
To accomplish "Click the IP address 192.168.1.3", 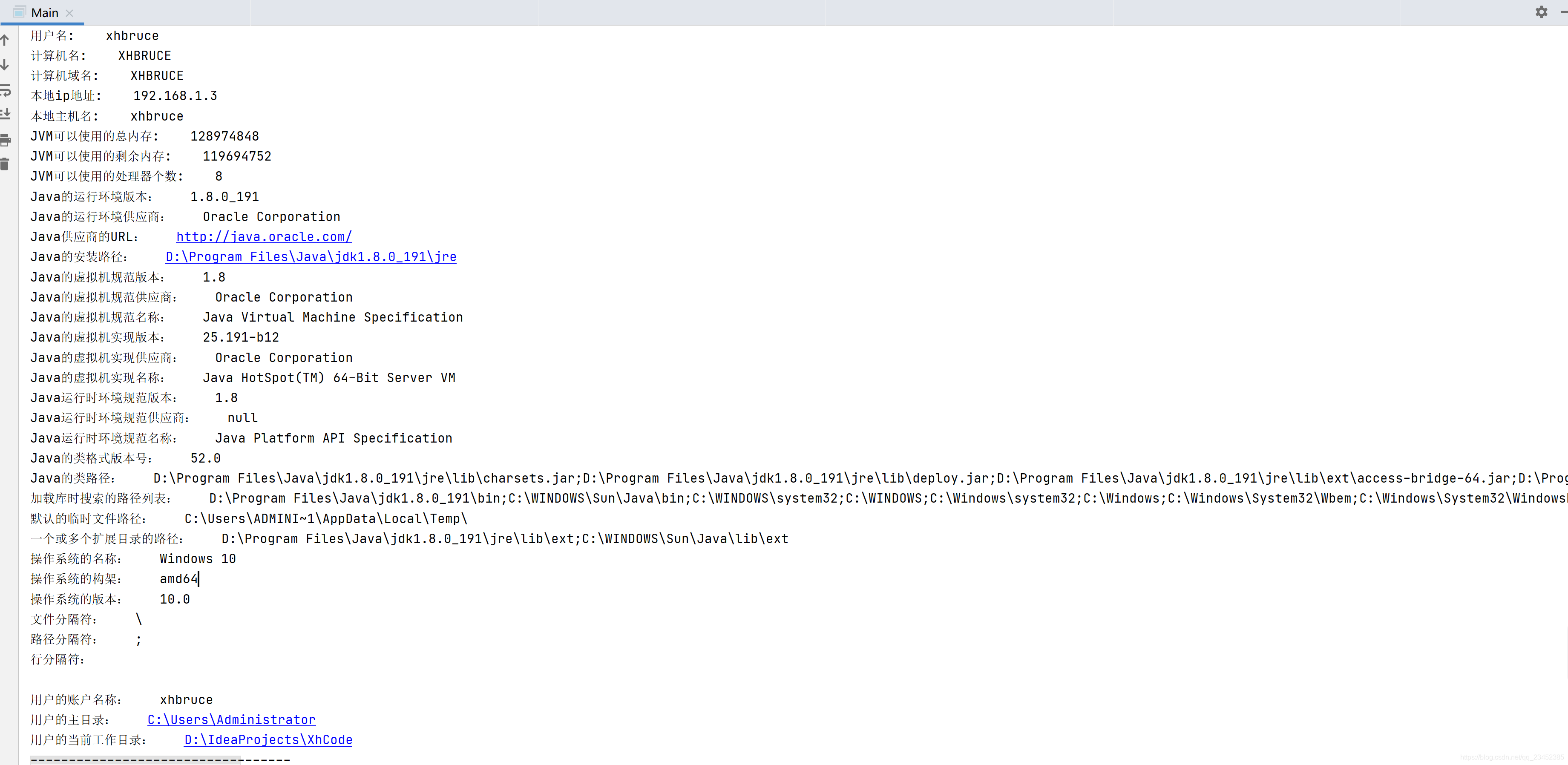I will (176, 95).
